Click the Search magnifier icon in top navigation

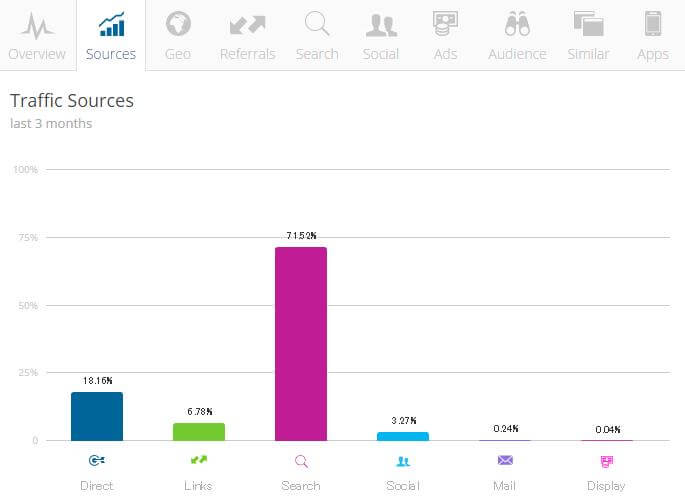(x=317, y=24)
